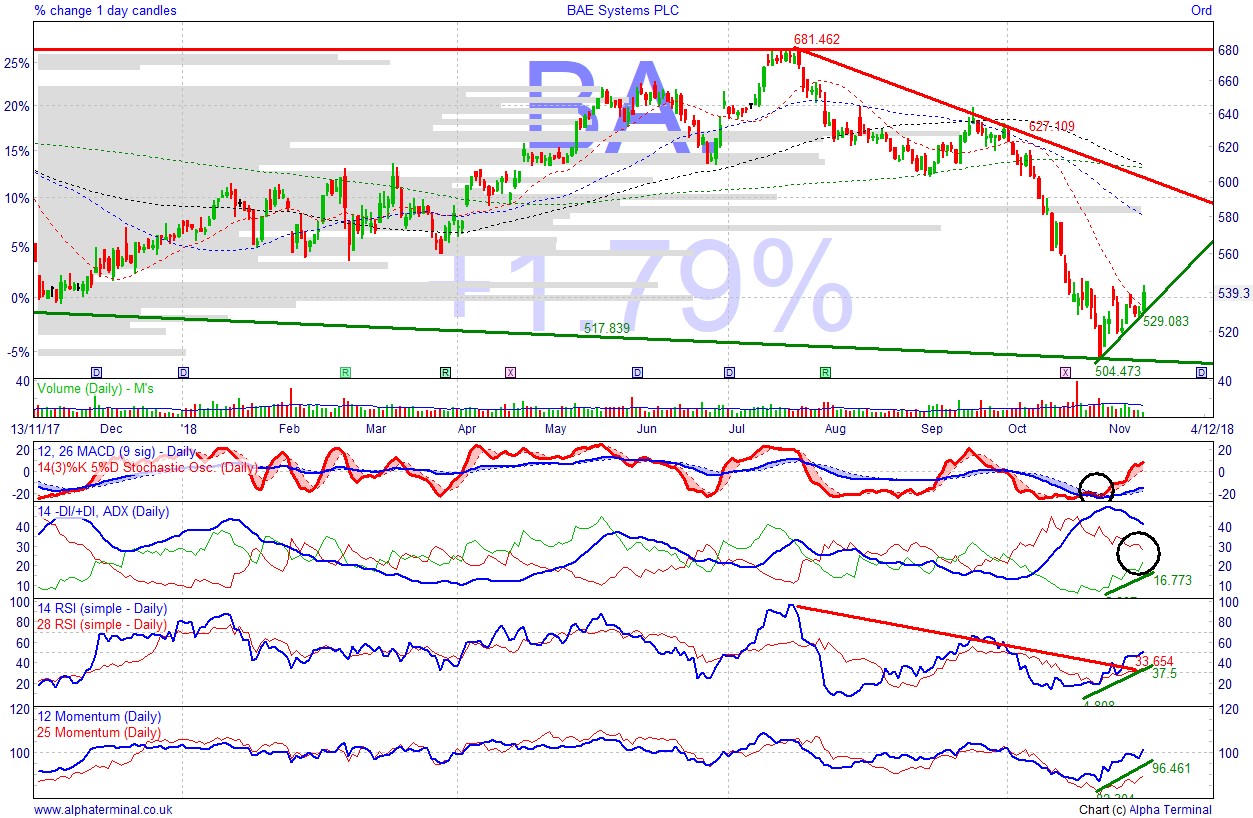Click the 'Ord' label at top right
The height and width of the screenshot is (818, 1253).
(x=1201, y=10)
